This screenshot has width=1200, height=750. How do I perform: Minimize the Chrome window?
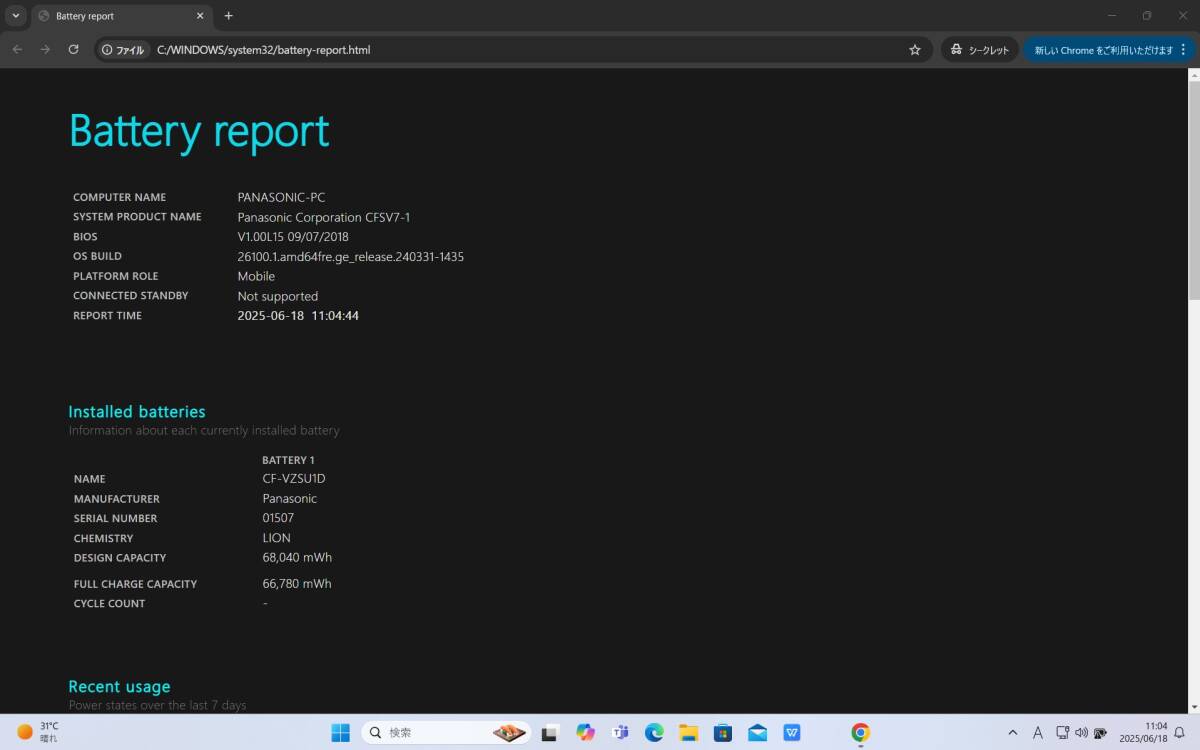pos(1113,15)
